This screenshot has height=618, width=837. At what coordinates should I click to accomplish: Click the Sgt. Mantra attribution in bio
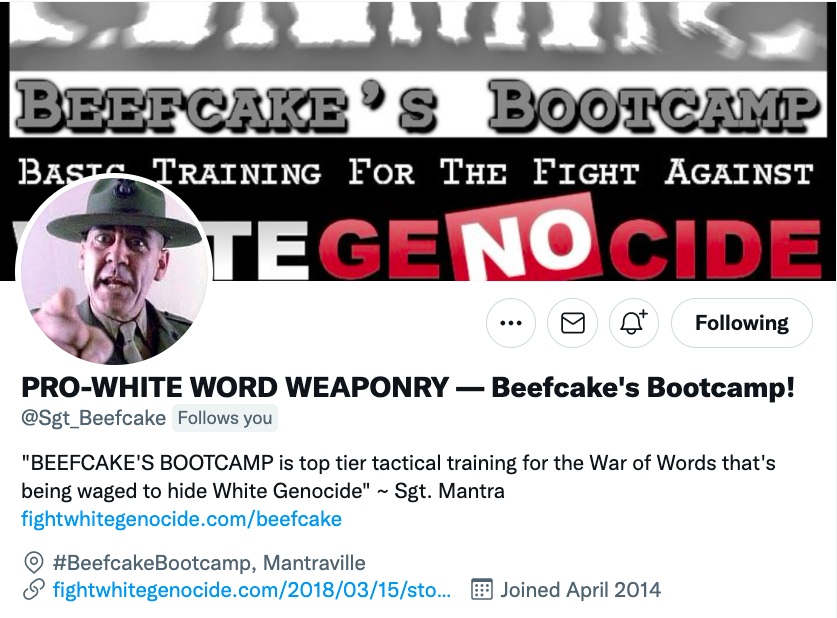point(449,490)
